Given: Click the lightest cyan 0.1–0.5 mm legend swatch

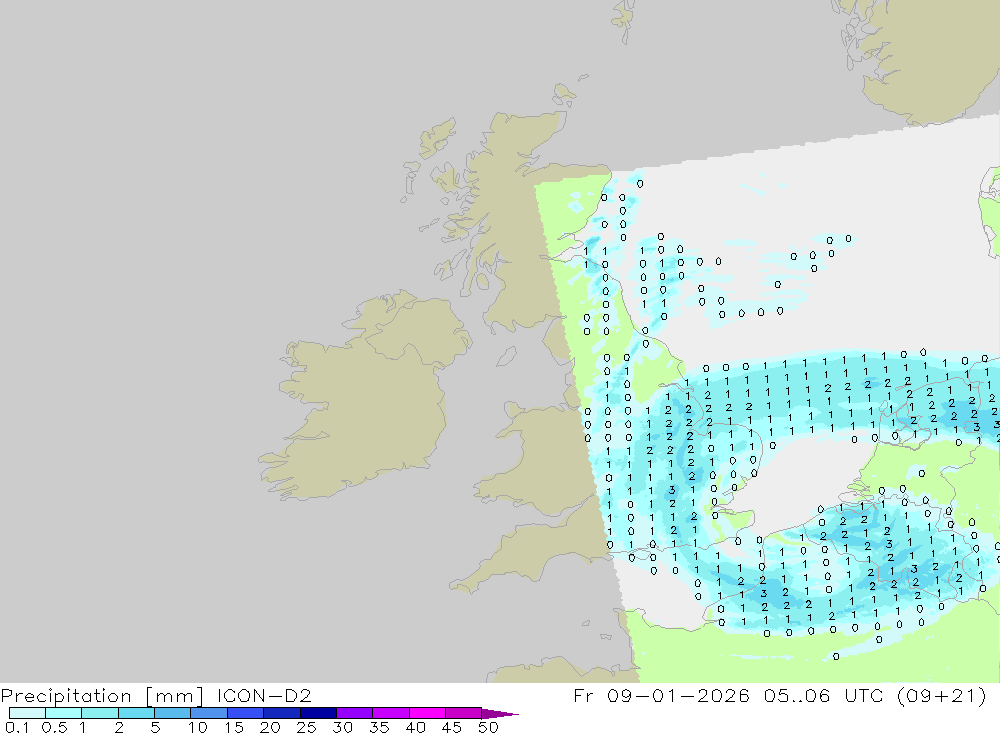Looking at the screenshot, I should [27, 713].
